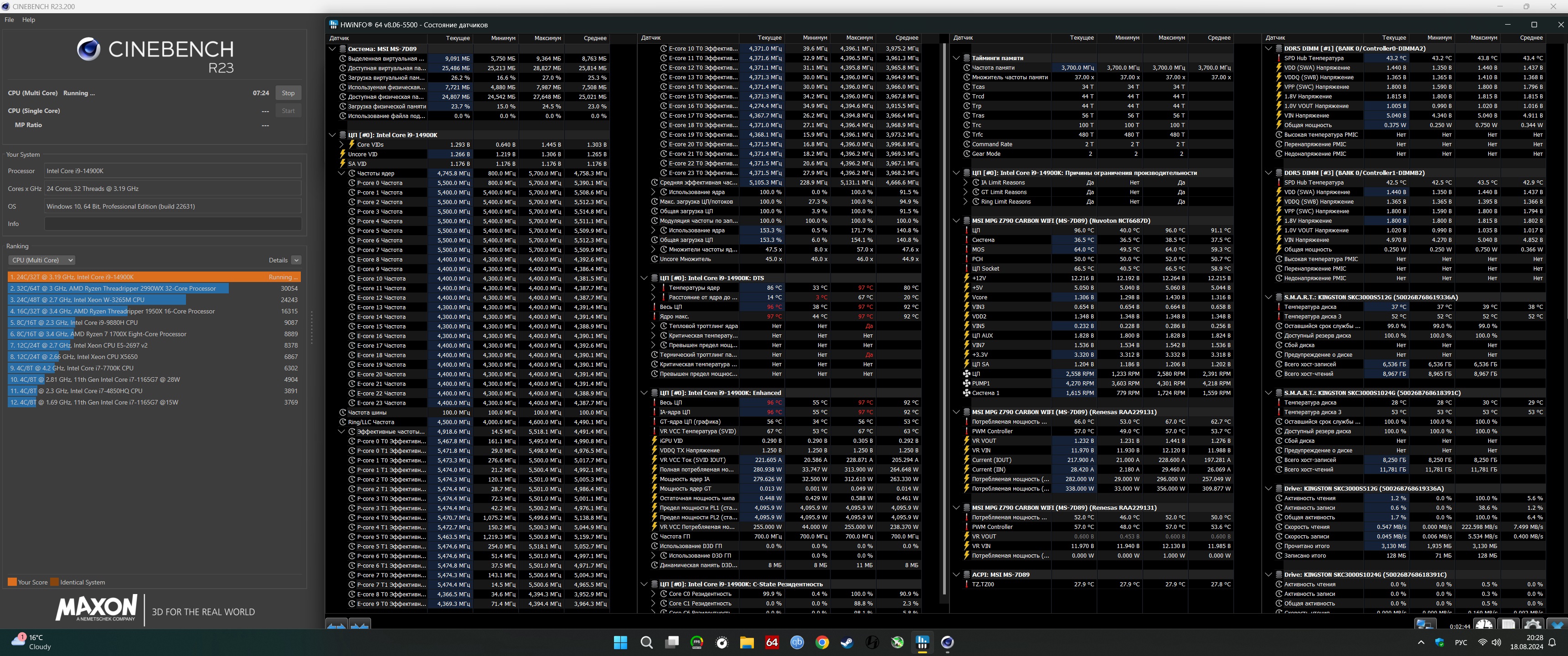Screen dimensions: 1568x656
Task: Click the expand left-right arrows icon
Action: pos(336,625)
